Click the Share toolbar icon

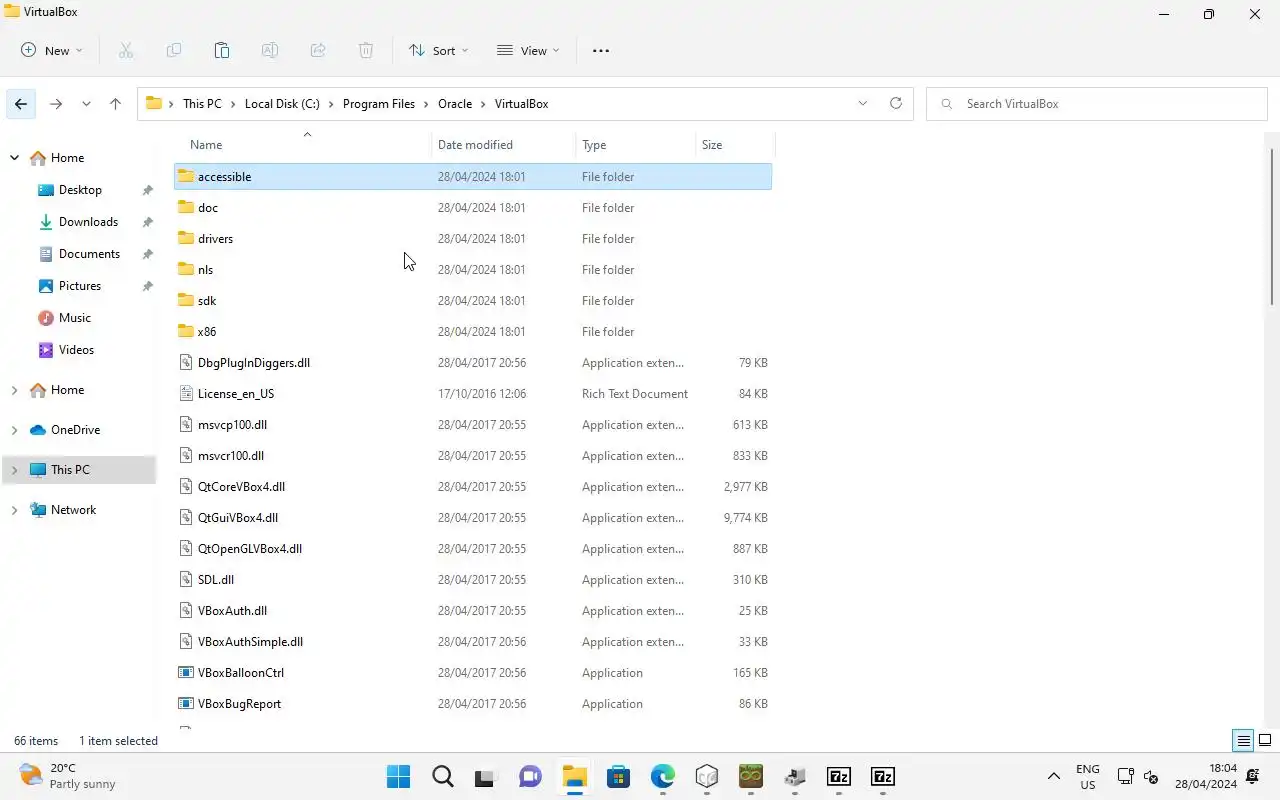coord(318,50)
